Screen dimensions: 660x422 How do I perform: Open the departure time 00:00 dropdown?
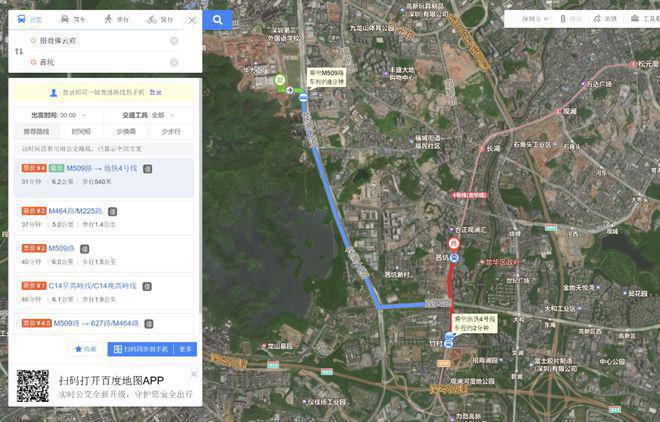(59, 115)
